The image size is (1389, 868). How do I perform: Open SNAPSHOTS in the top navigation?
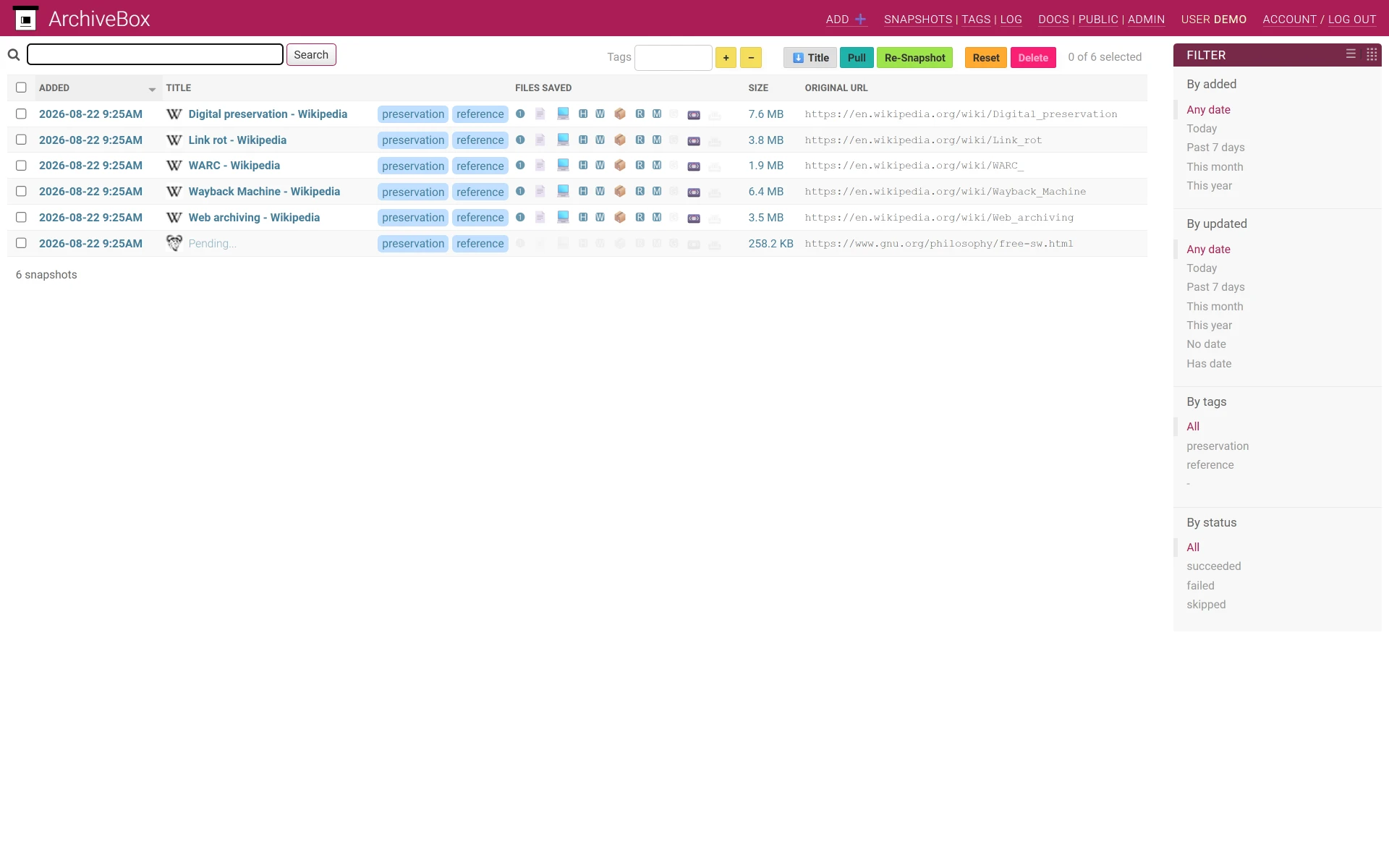pos(918,20)
